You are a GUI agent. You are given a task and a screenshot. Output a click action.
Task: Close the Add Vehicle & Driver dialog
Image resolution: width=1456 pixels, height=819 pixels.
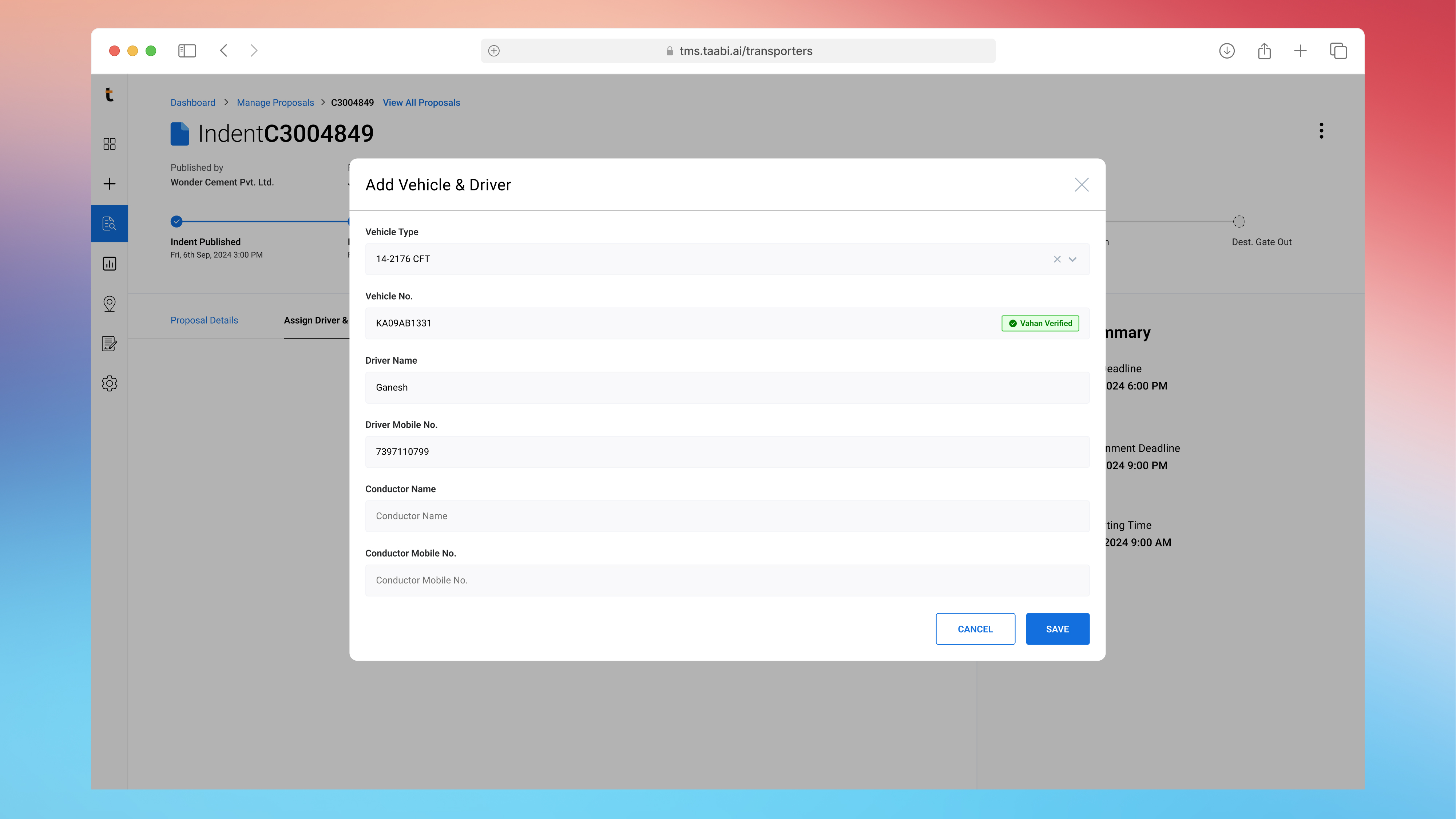[x=1081, y=185]
